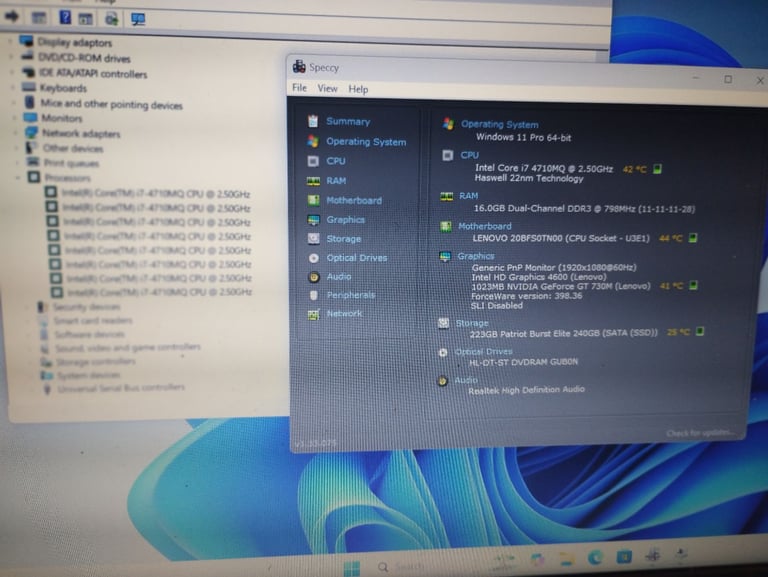Select System devices in Device Manager tree
768x577 pixels.
click(x=89, y=376)
